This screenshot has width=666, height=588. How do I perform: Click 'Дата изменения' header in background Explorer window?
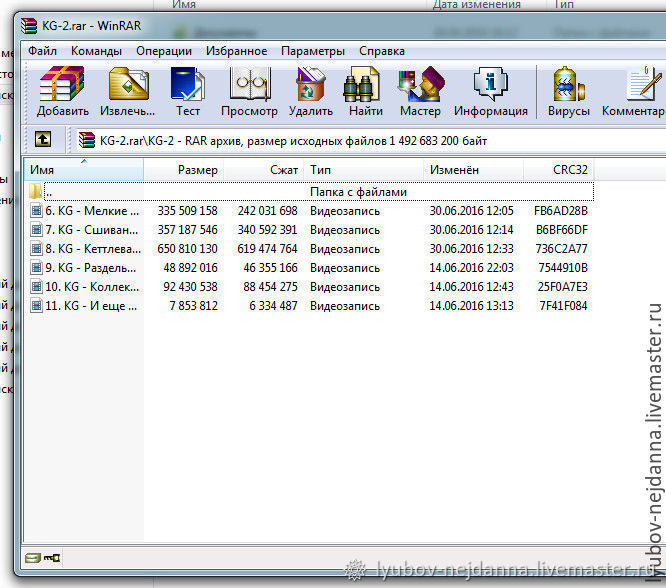[477, 5]
